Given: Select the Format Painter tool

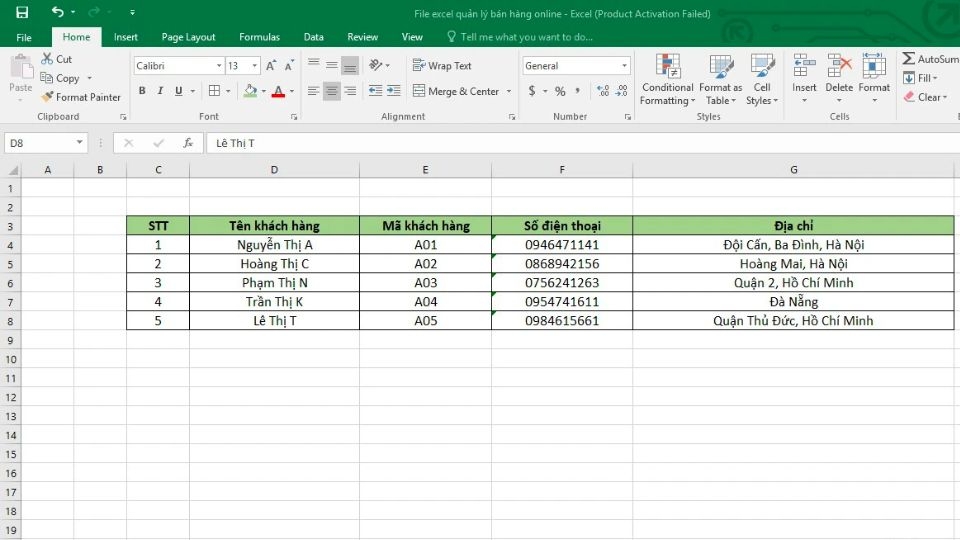Looking at the screenshot, I should 81,97.
